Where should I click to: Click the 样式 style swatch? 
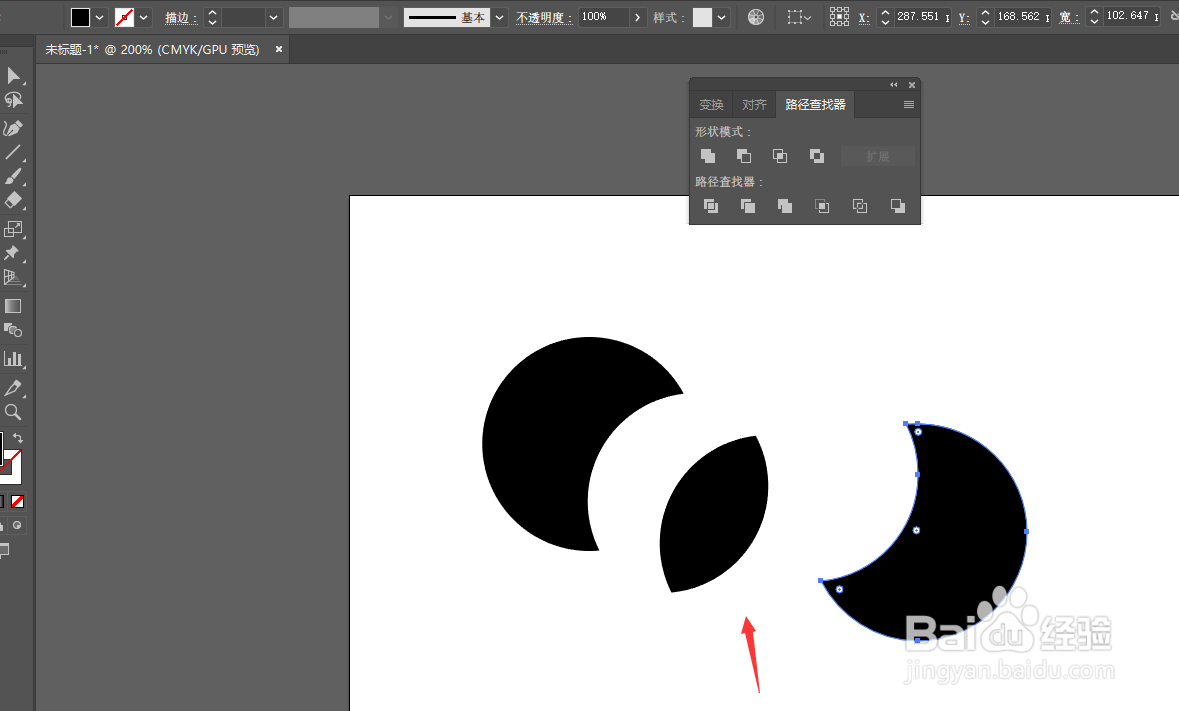coord(702,17)
